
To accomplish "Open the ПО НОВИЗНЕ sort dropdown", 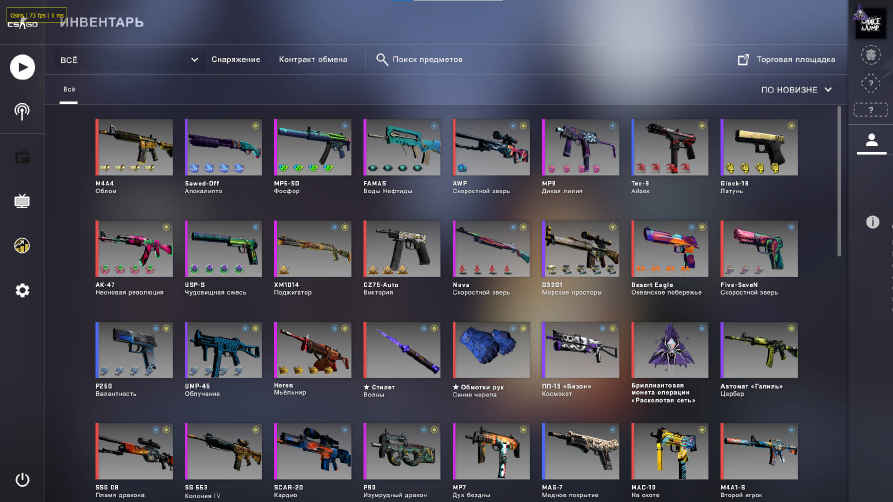I will pos(796,90).
